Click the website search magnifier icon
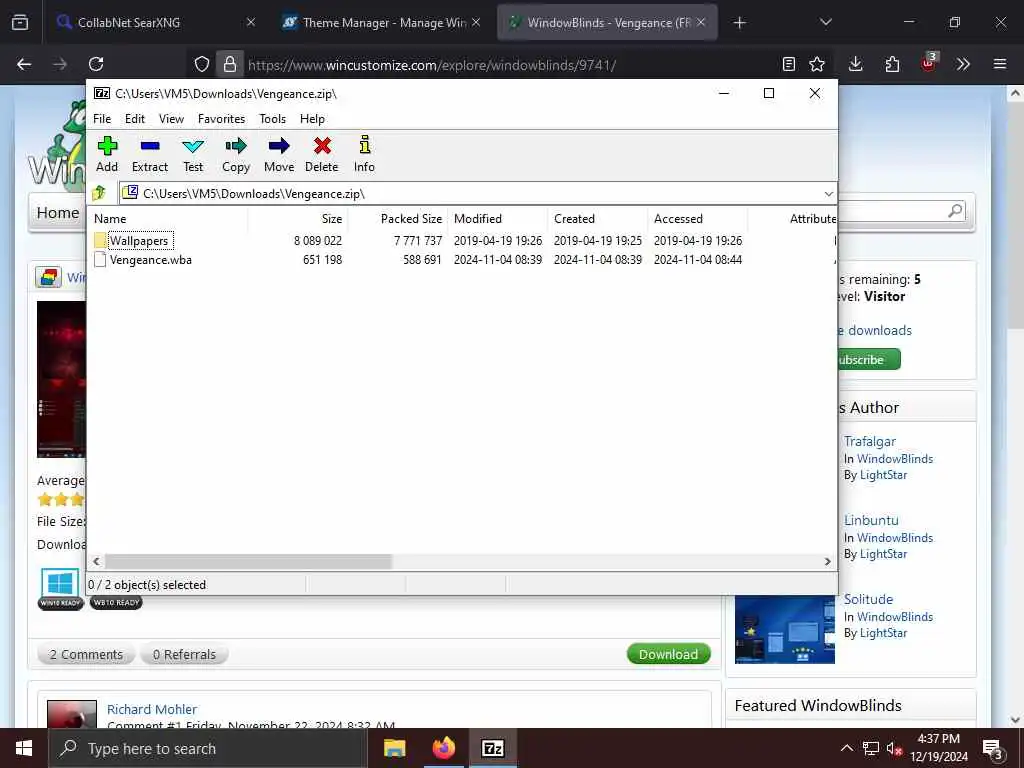 [x=955, y=211]
